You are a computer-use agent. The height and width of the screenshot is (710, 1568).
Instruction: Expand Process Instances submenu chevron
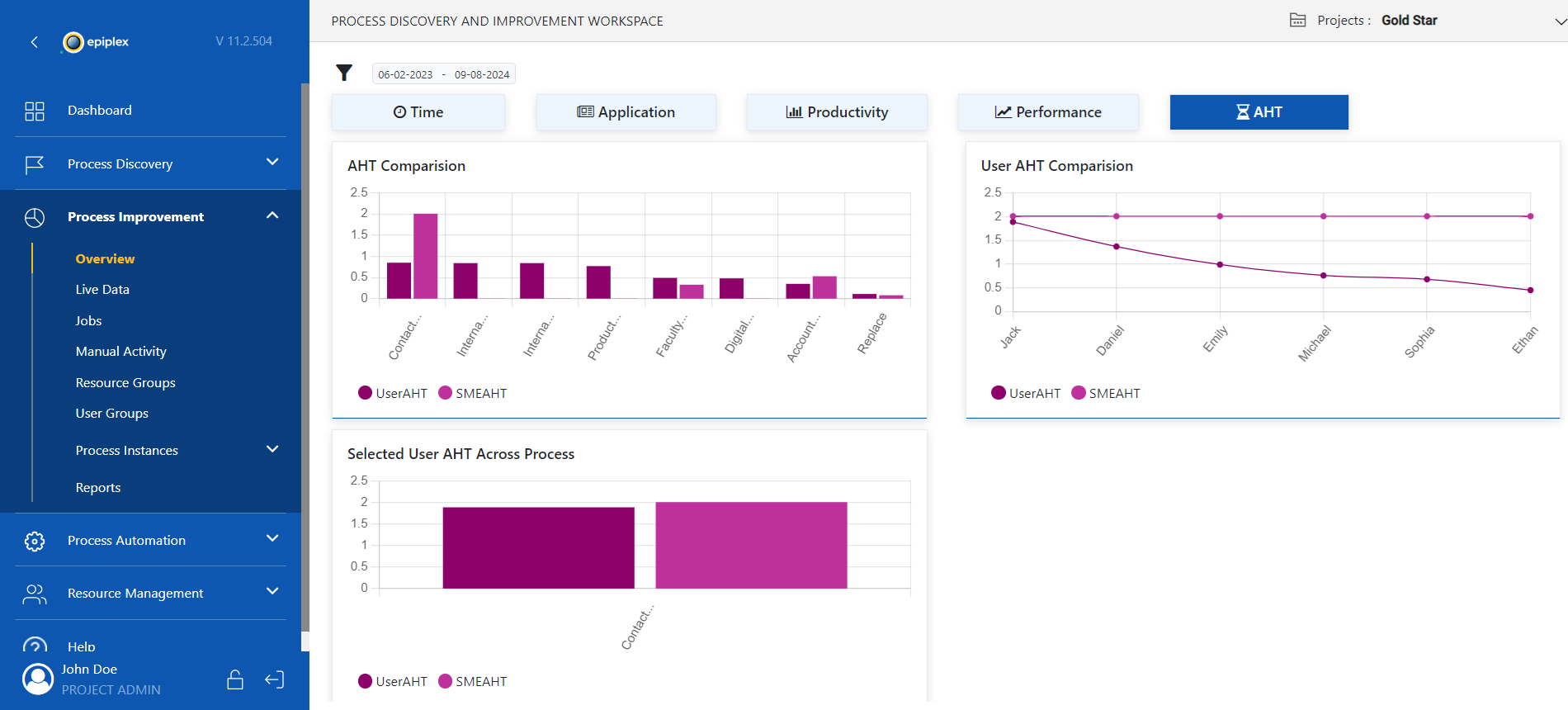[272, 449]
